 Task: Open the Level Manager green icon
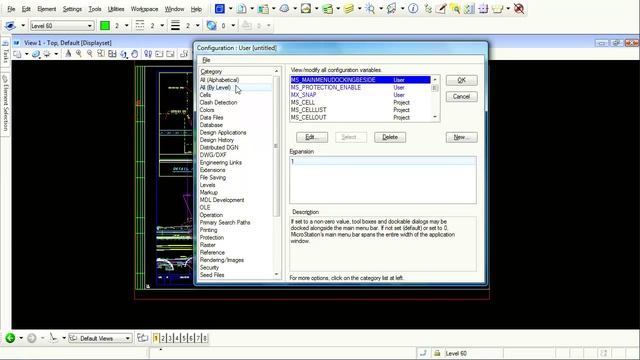click(x=327, y=9)
